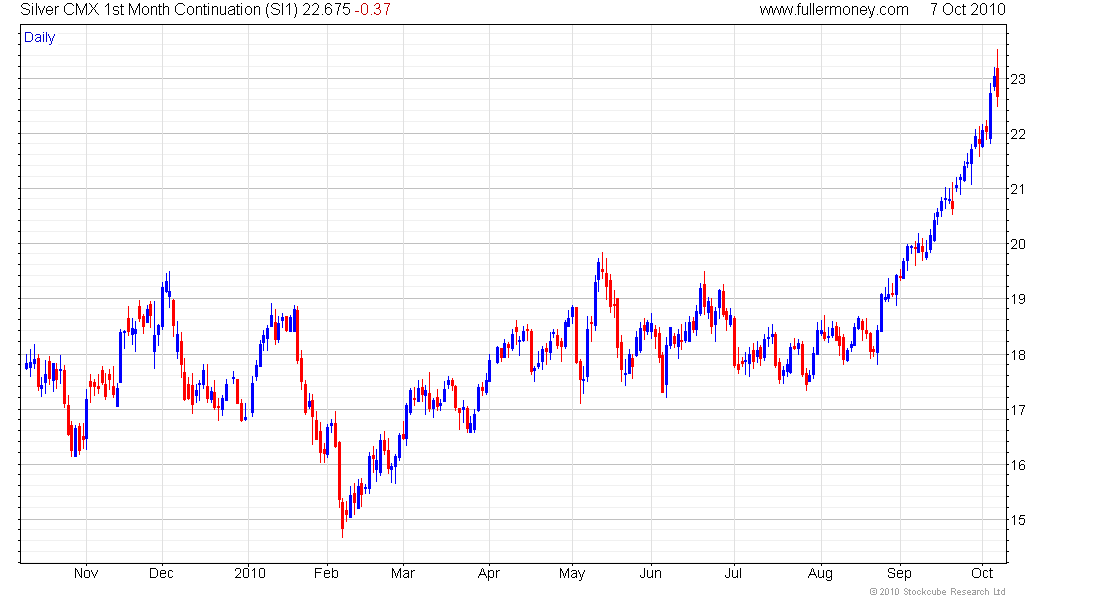Click the Feb label on the time axis
The height and width of the screenshot is (600, 1100).
326,573
